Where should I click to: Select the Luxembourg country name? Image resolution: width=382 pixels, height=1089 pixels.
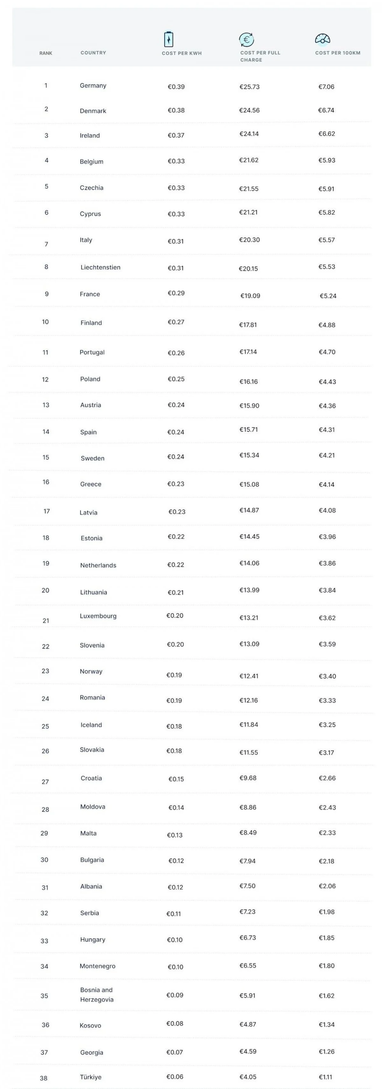pos(98,616)
